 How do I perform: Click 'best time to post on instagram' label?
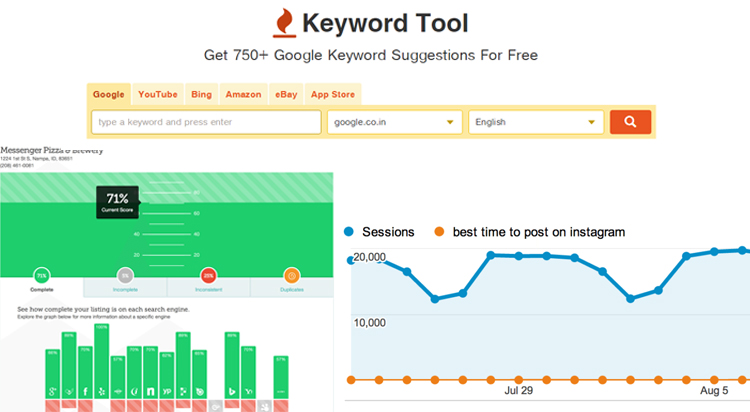539,232
